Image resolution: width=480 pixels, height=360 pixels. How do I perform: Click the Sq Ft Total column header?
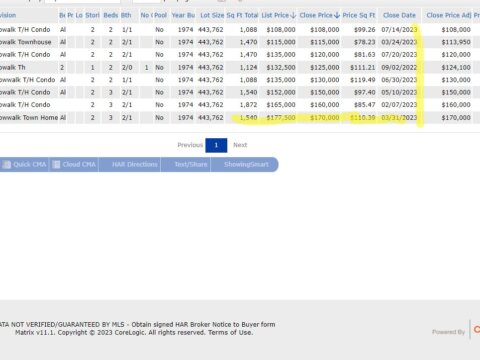pos(242,15)
